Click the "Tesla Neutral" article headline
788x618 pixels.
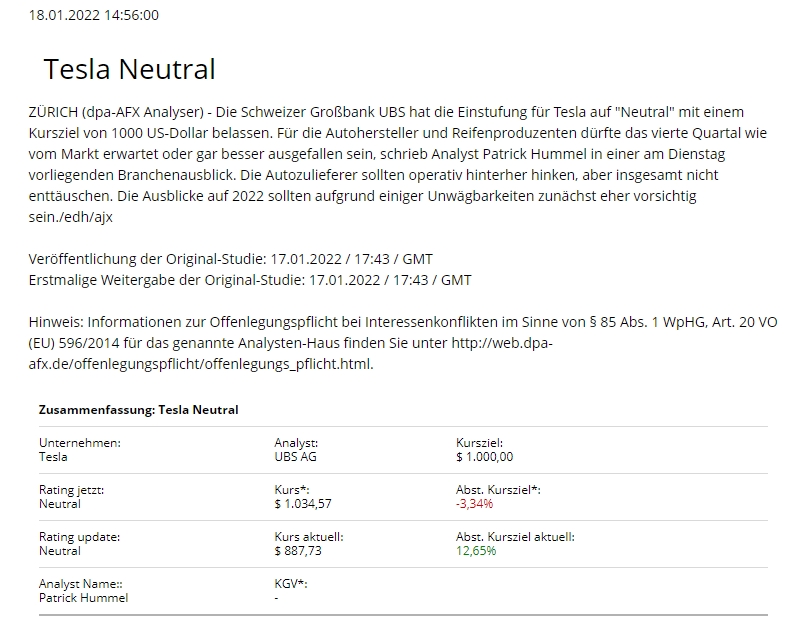click(130, 69)
